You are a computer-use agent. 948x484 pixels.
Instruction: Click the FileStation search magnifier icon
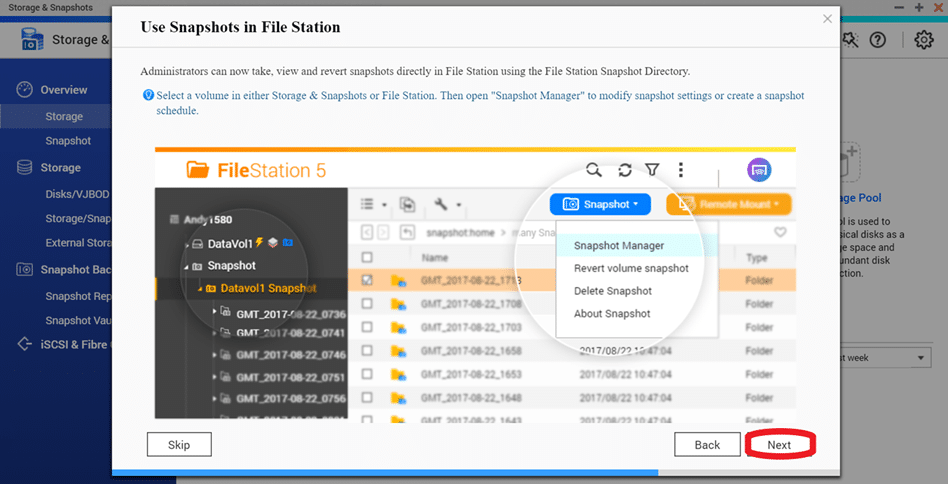[594, 170]
